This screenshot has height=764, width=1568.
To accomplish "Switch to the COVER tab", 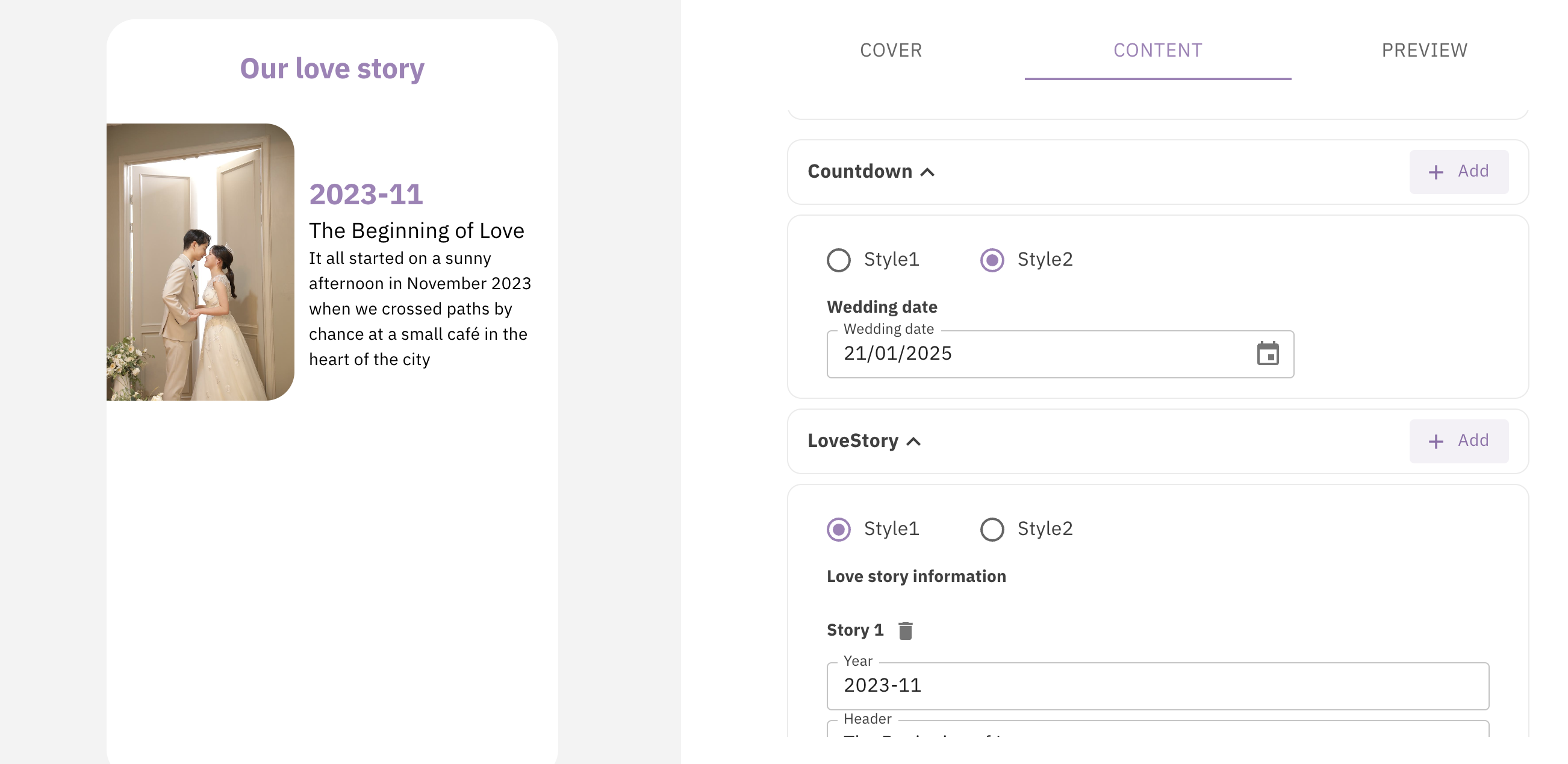I will pyautogui.click(x=891, y=50).
